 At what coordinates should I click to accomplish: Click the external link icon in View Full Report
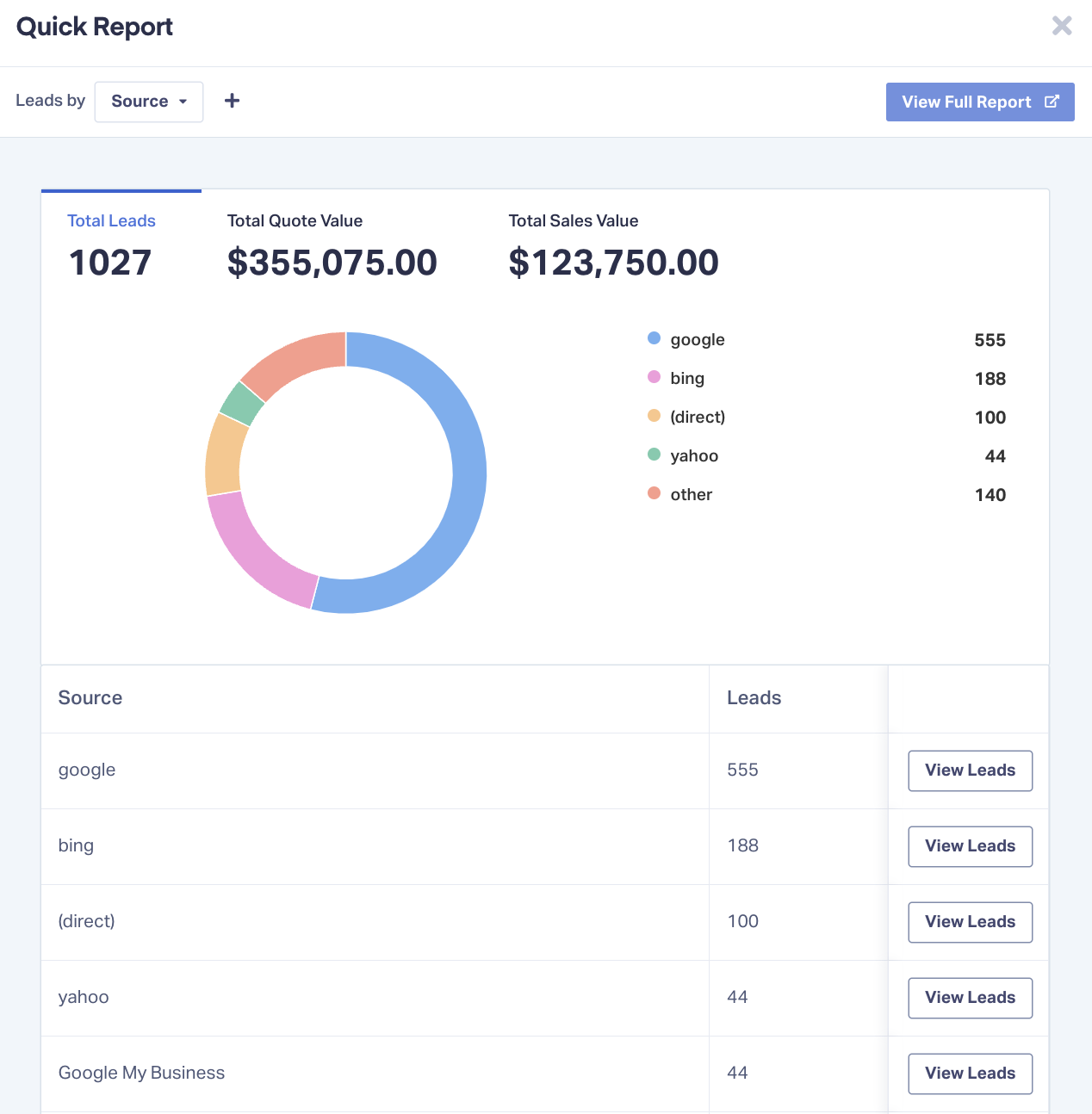(x=1052, y=102)
